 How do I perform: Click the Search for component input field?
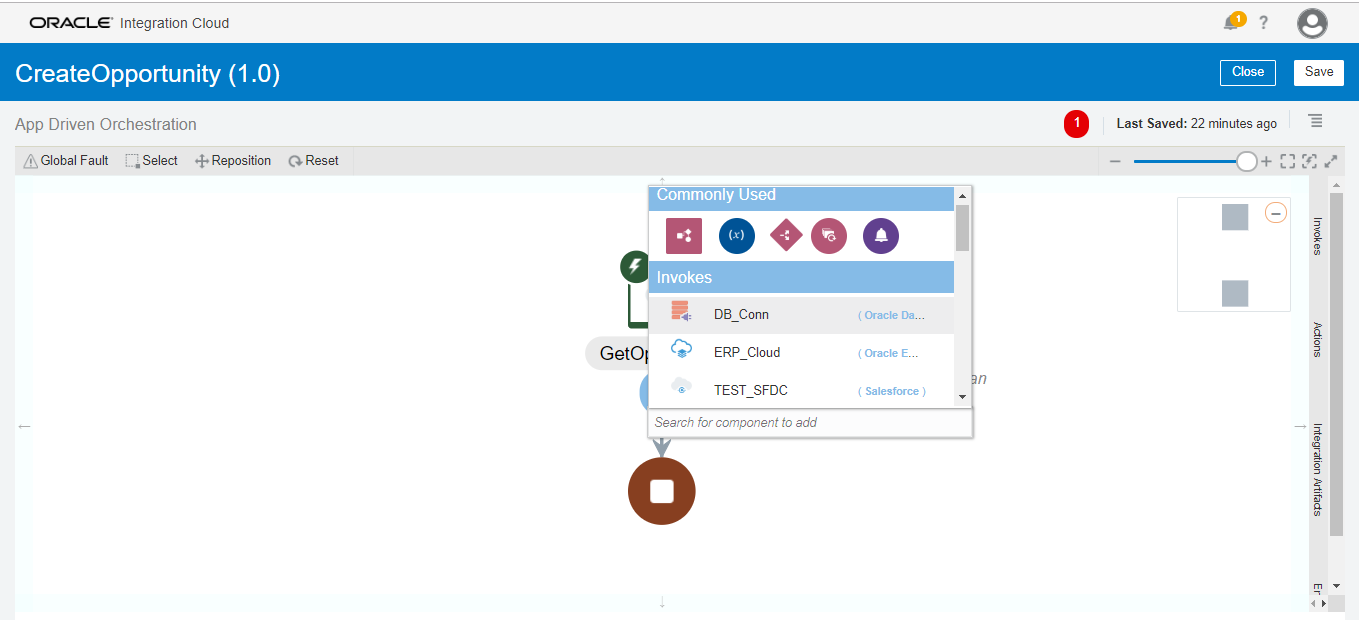(x=810, y=423)
